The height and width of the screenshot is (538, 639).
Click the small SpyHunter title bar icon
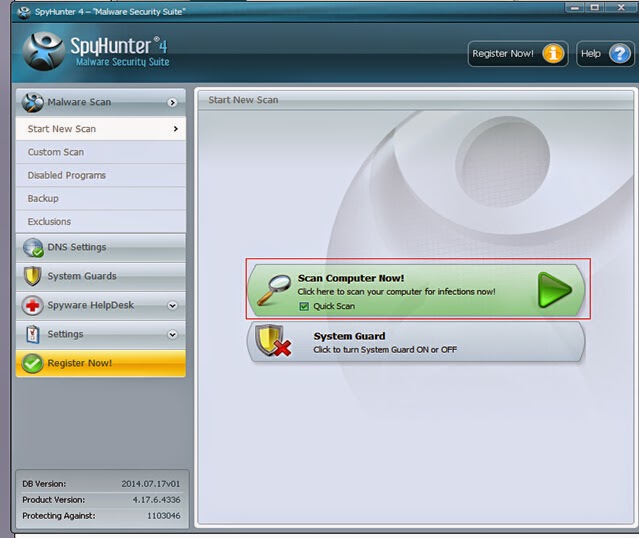[x=24, y=12]
